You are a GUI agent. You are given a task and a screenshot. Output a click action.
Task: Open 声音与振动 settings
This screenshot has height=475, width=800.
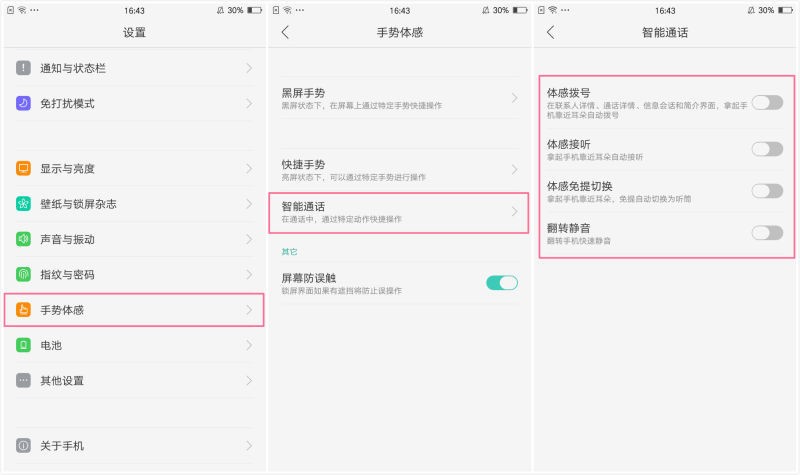pyautogui.click(x=134, y=239)
